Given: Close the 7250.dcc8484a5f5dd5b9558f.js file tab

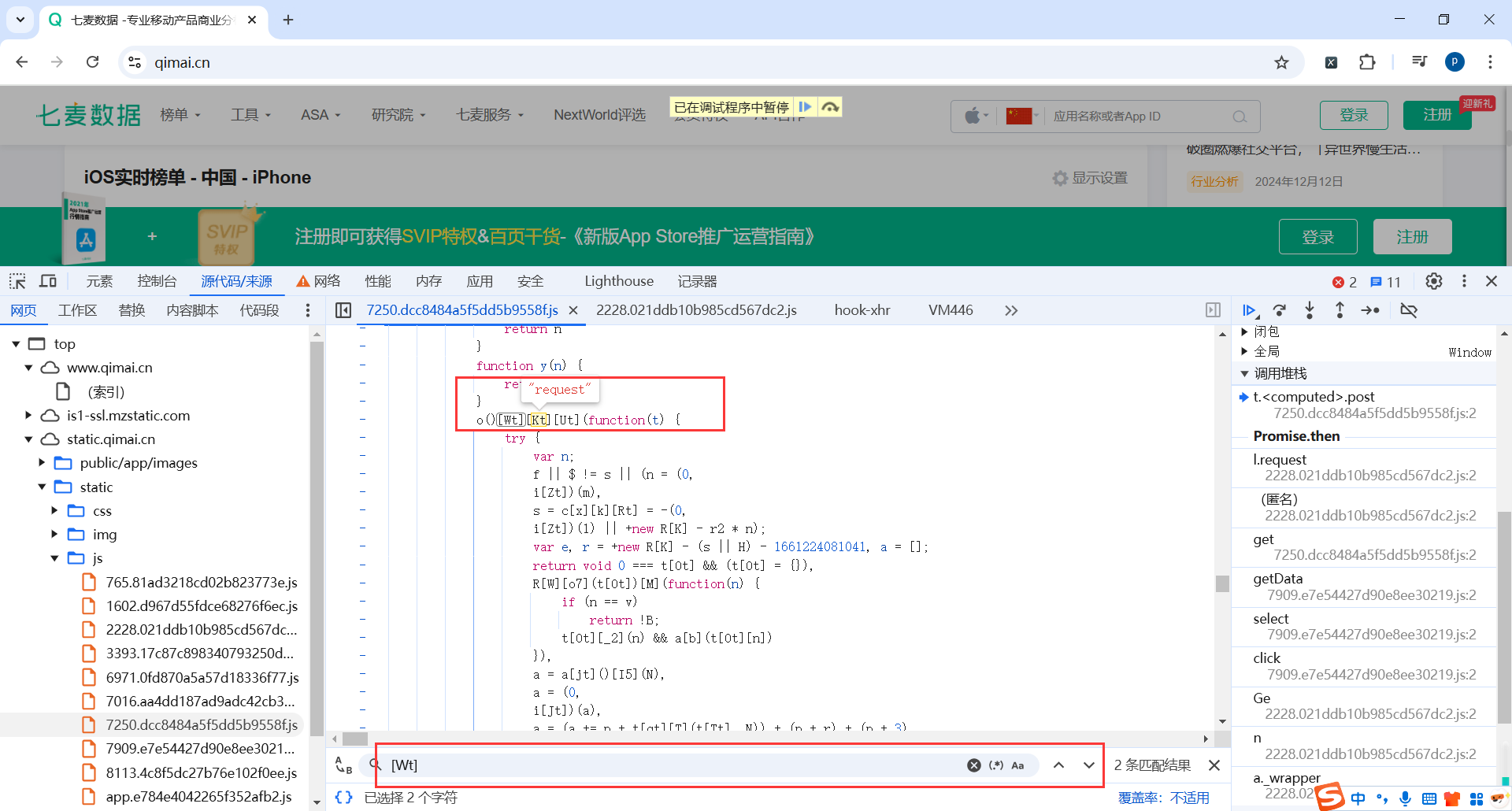Looking at the screenshot, I should tap(573, 310).
